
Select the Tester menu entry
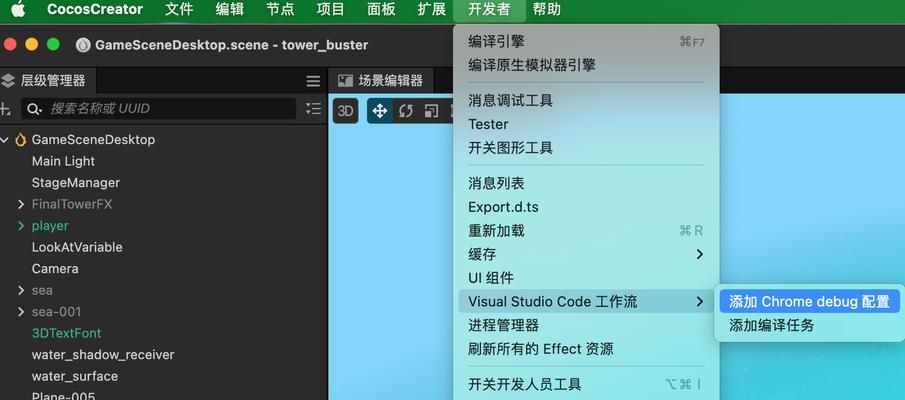tap(586, 124)
